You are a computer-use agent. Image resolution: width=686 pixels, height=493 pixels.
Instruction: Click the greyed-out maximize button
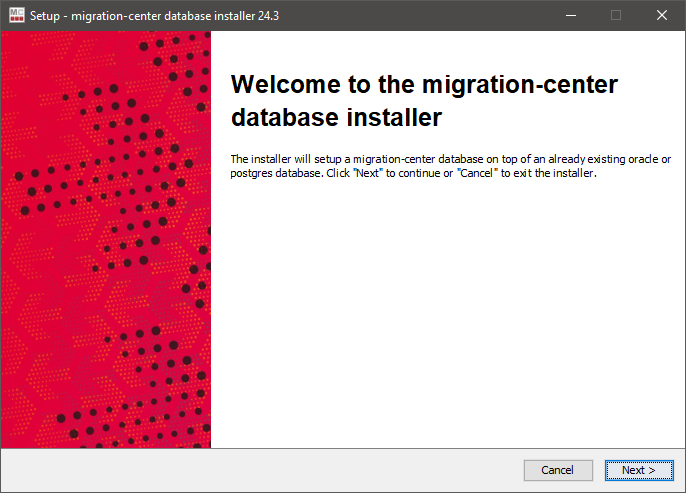coord(616,15)
